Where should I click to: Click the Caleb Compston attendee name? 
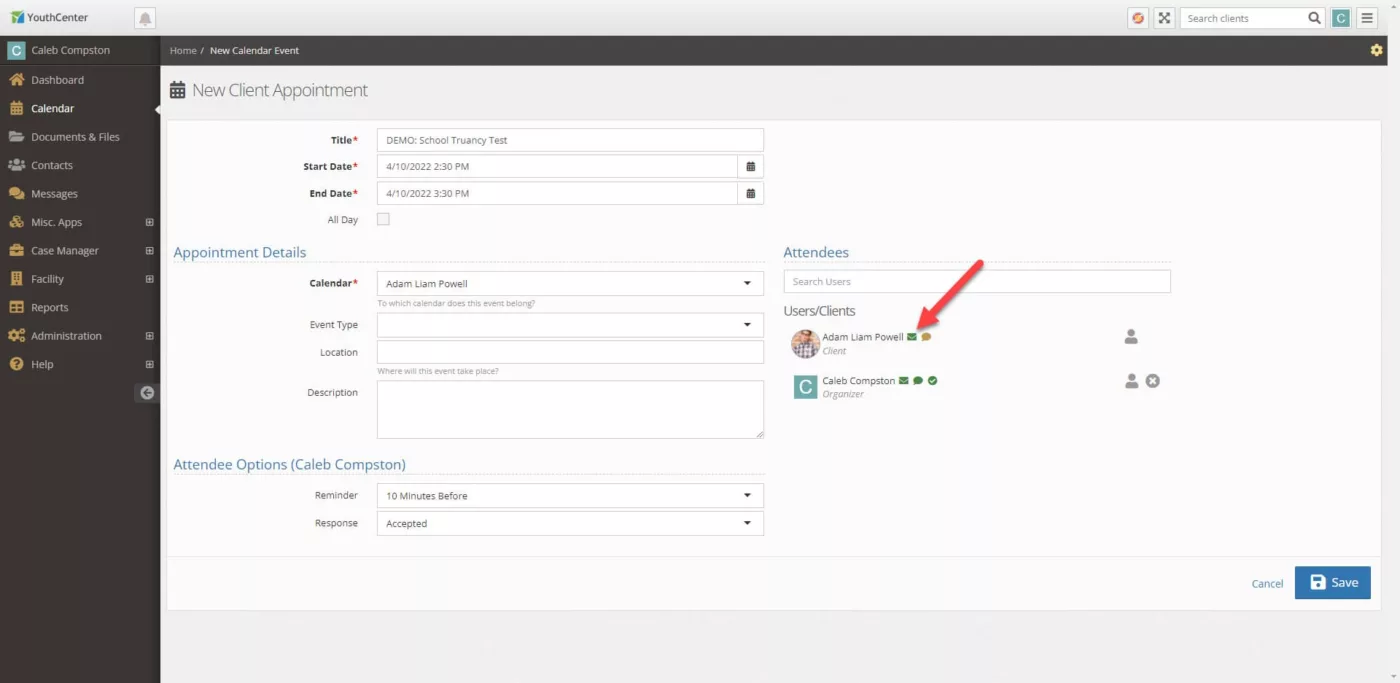pos(858,381)
